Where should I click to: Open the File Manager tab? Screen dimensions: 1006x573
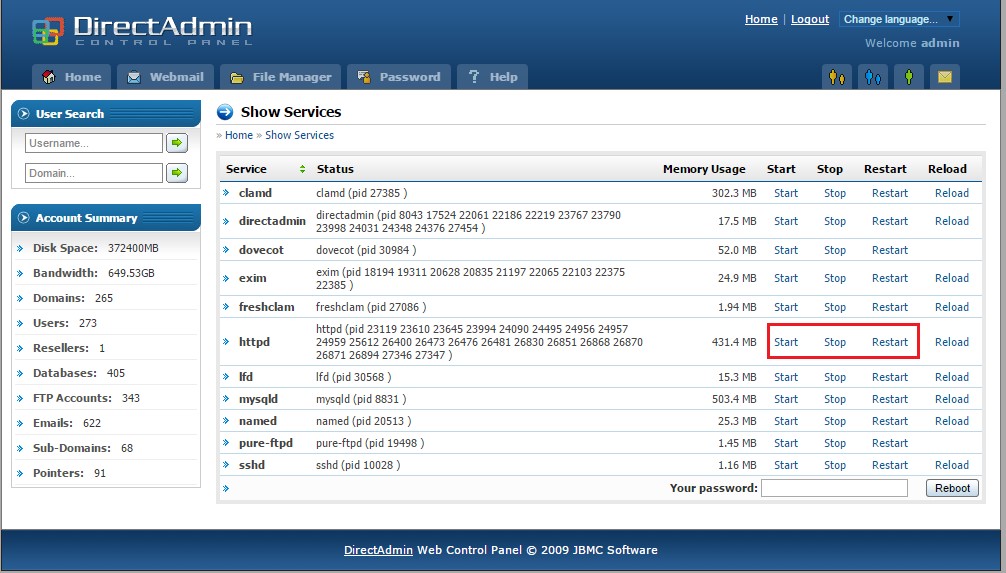click(280, 77)
